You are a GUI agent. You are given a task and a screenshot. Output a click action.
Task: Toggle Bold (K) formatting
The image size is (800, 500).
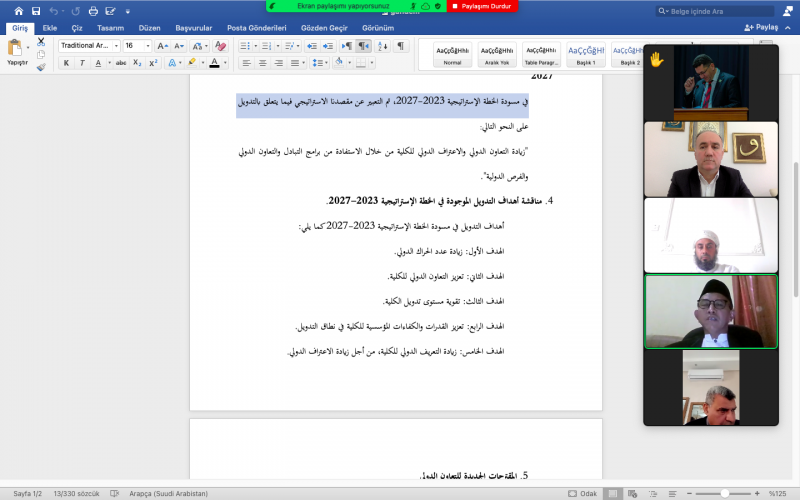[67, 63]
